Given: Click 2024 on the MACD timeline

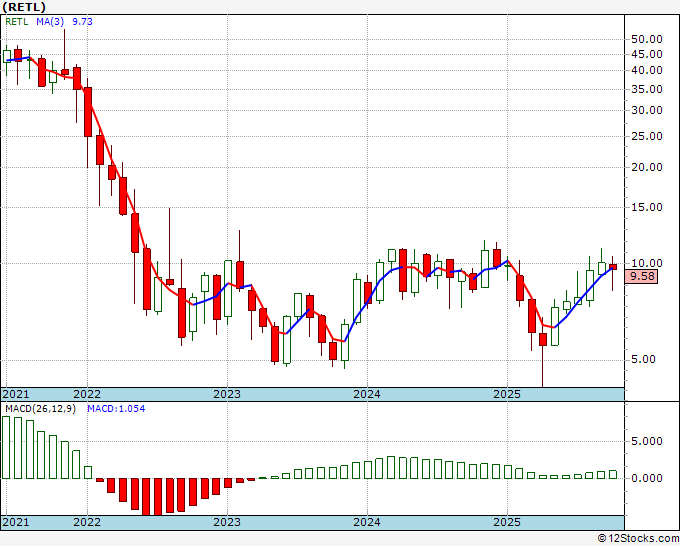Looking at the screenshot, I should coord(367,522).
